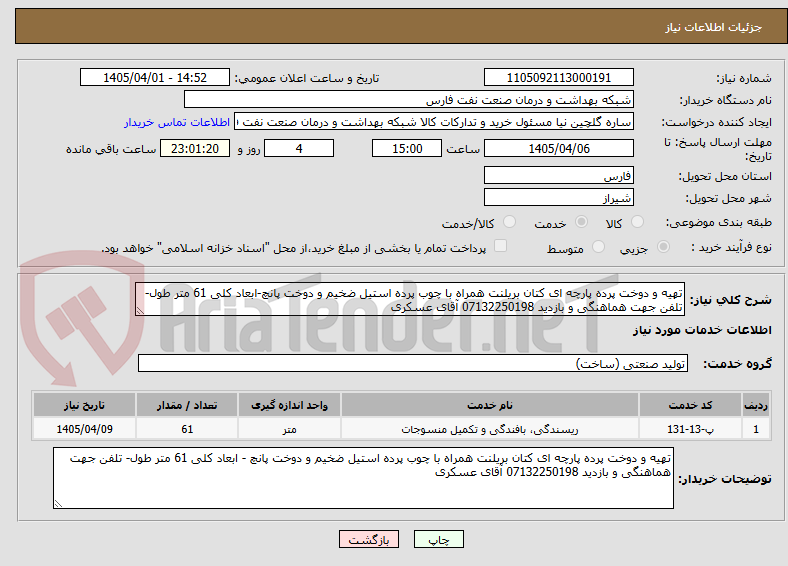Viewport: 788px width, 566px height.
Task: Click the quantity cell 61
Action: [187, 429]
